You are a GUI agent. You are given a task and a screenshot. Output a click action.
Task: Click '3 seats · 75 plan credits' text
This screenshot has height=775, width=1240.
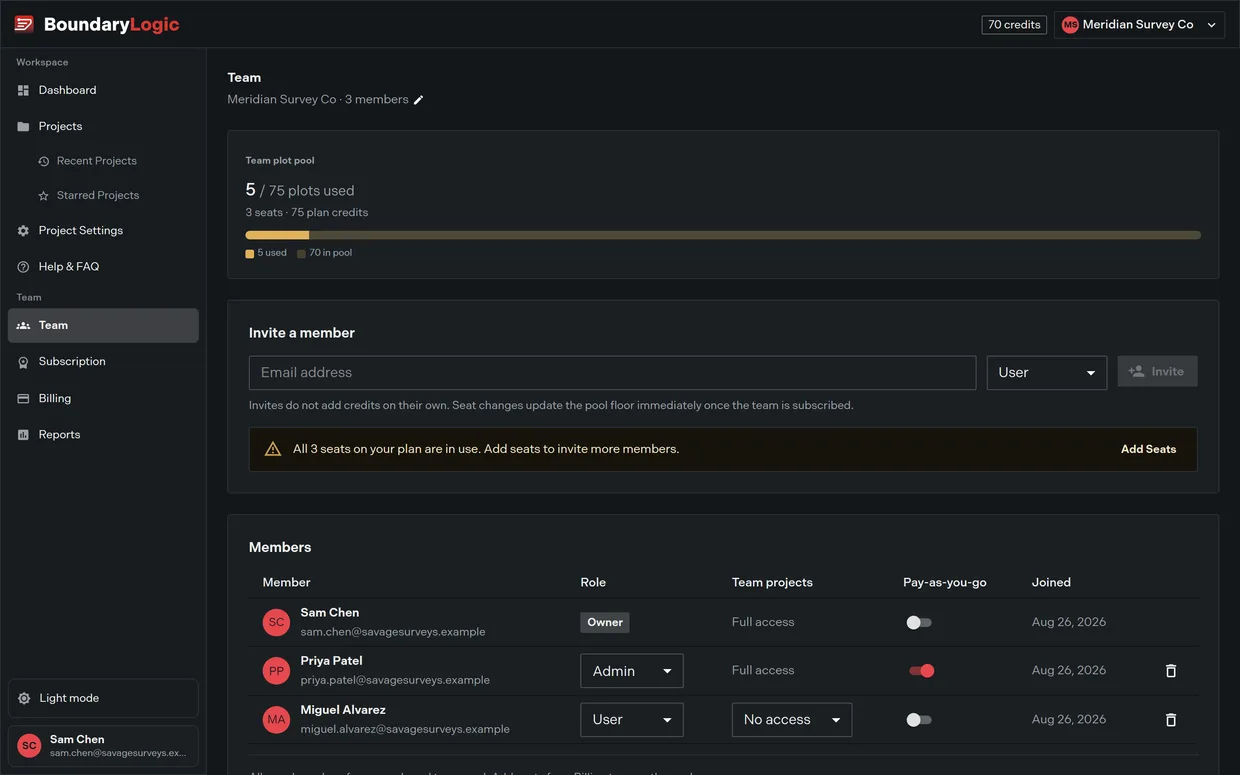tap(307, 213)
